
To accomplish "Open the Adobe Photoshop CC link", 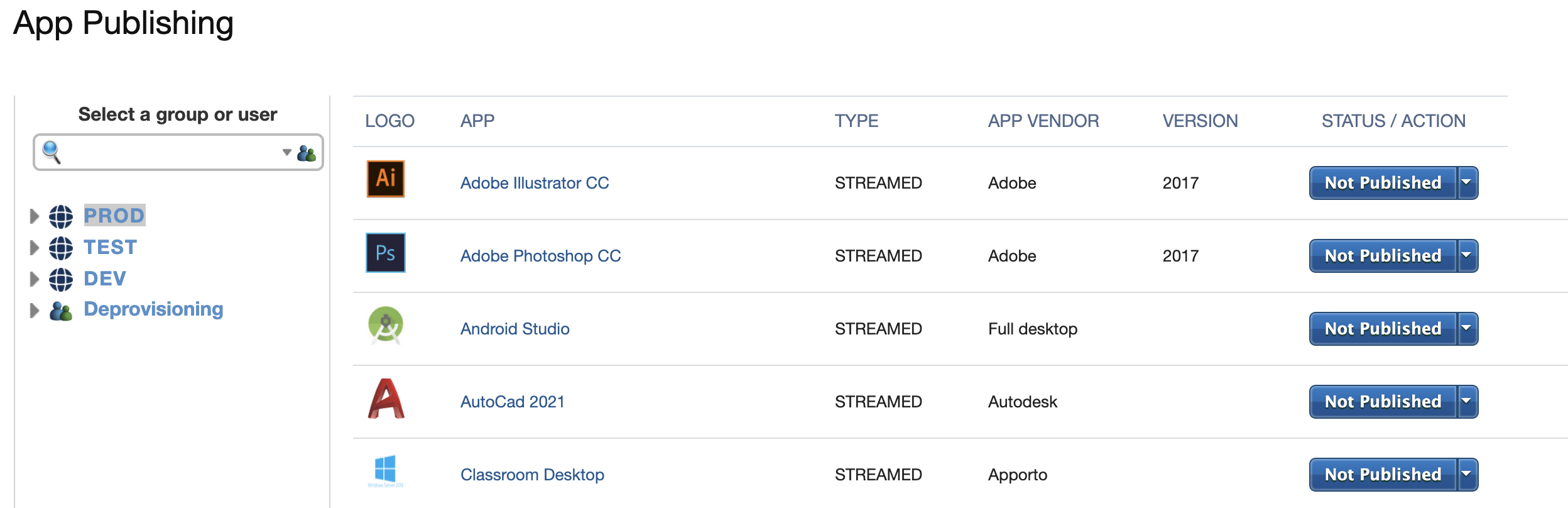I will point(540,256).
